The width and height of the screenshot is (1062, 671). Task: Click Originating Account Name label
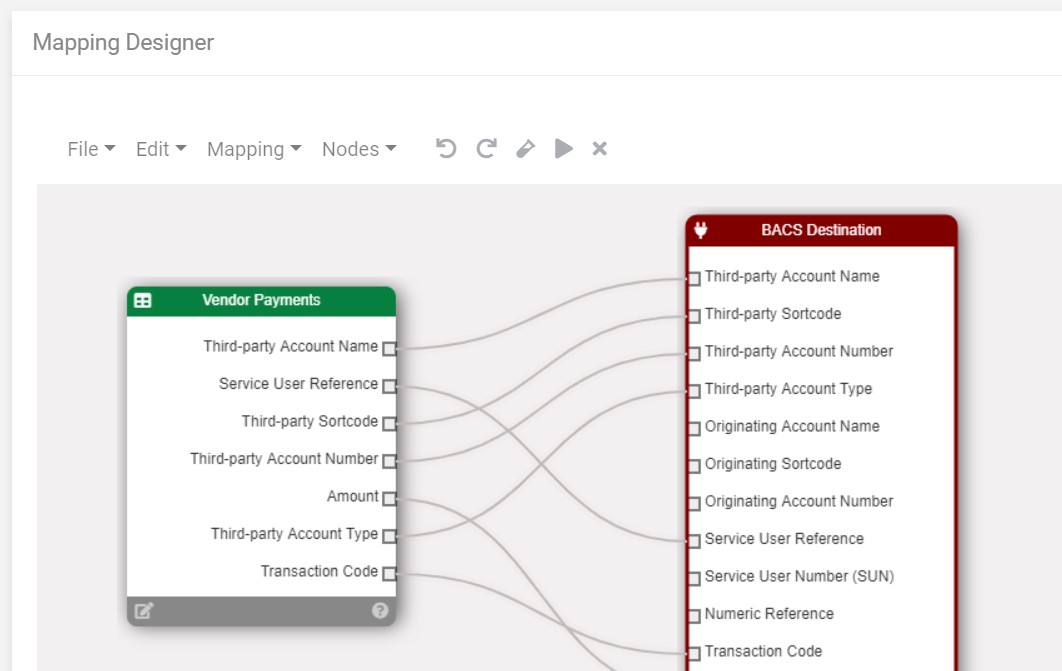[792, 426]
